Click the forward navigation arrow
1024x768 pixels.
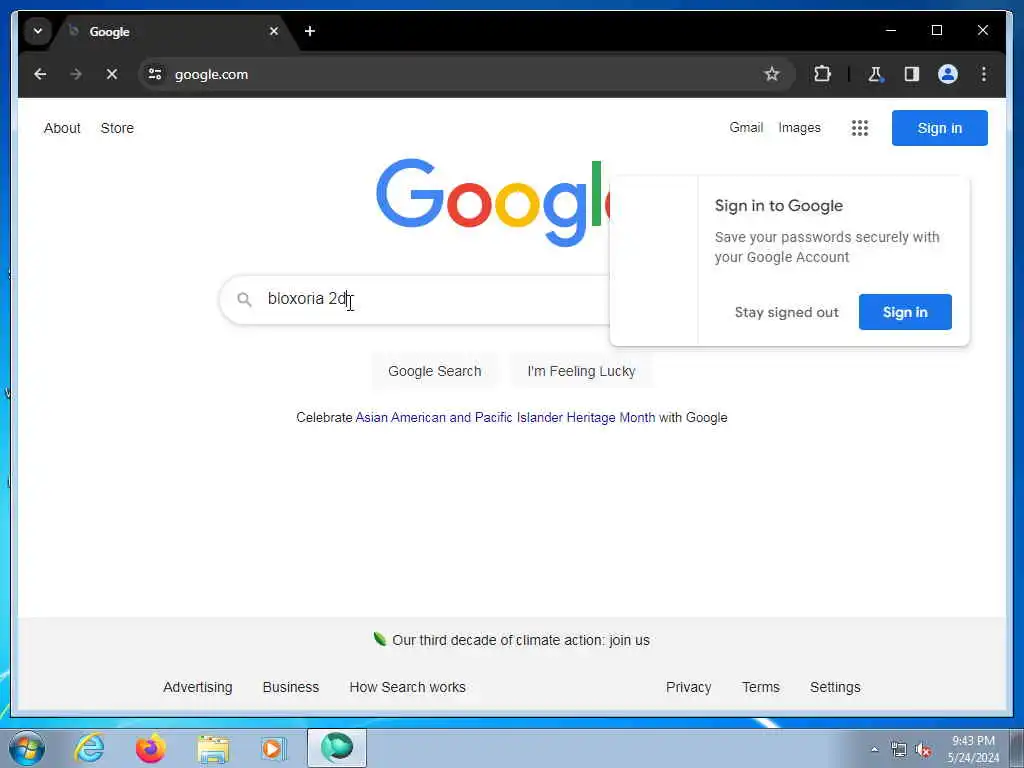(76, 74)
